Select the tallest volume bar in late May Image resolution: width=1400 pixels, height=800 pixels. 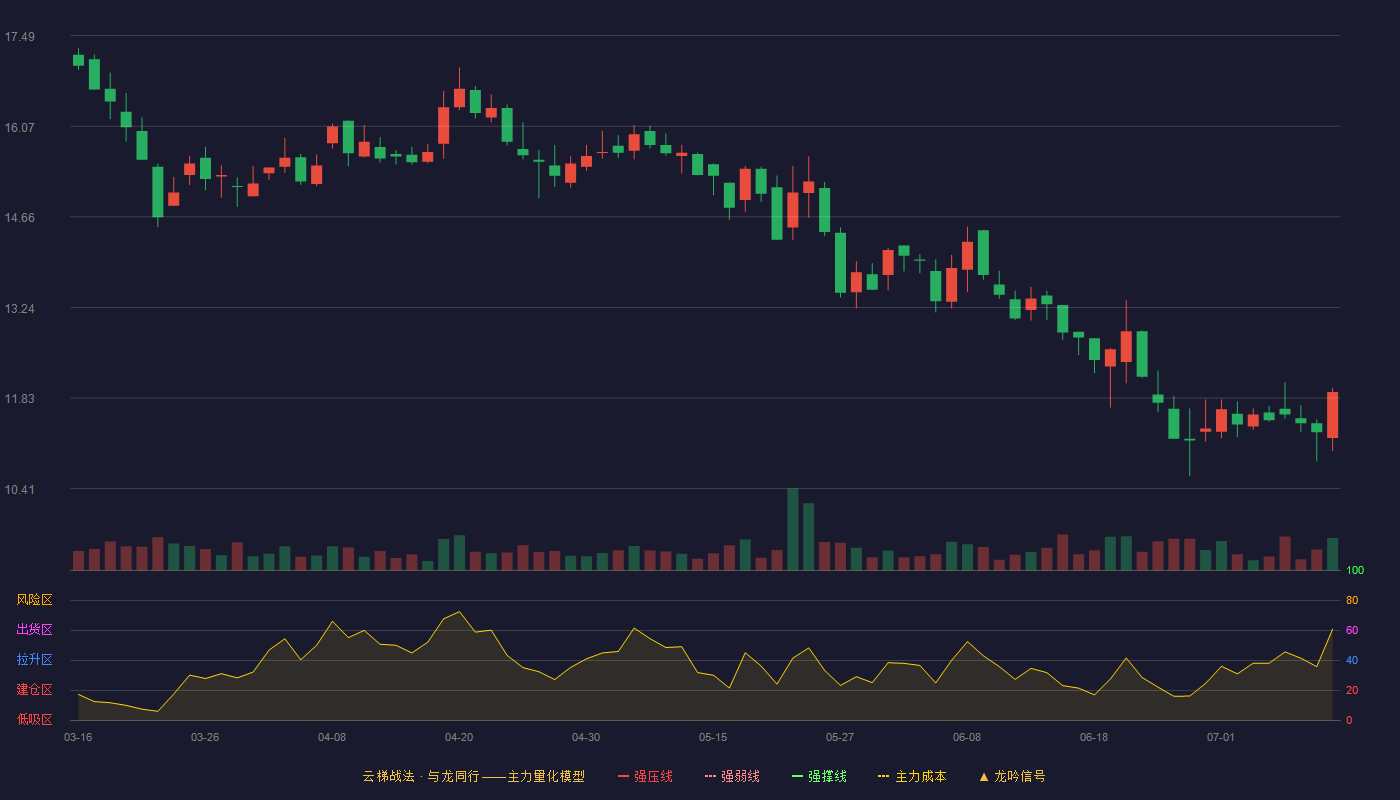click(793, 529)
